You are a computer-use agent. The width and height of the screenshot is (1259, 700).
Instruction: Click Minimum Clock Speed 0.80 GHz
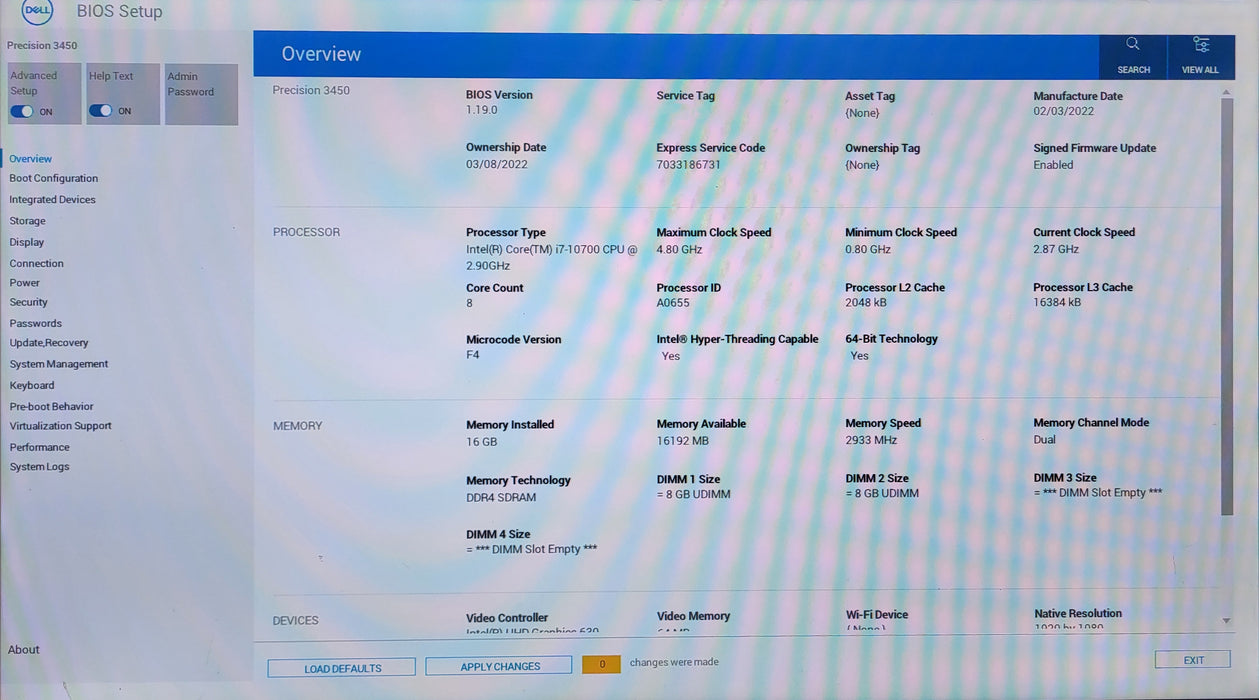coord(868,250)
